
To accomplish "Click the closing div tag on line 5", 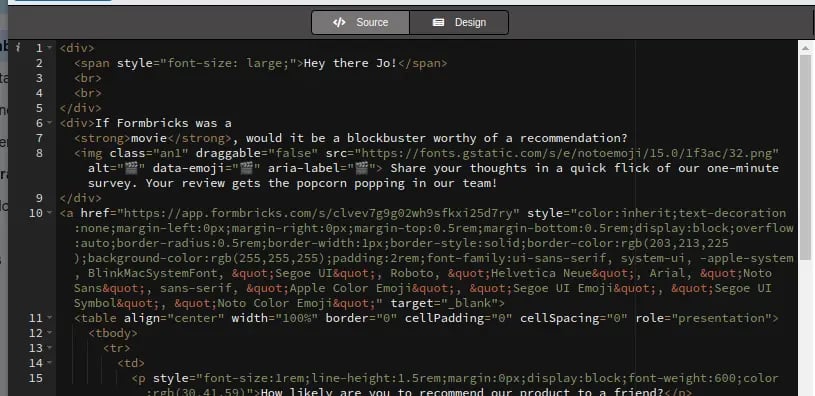I will [x=81, y=109].
